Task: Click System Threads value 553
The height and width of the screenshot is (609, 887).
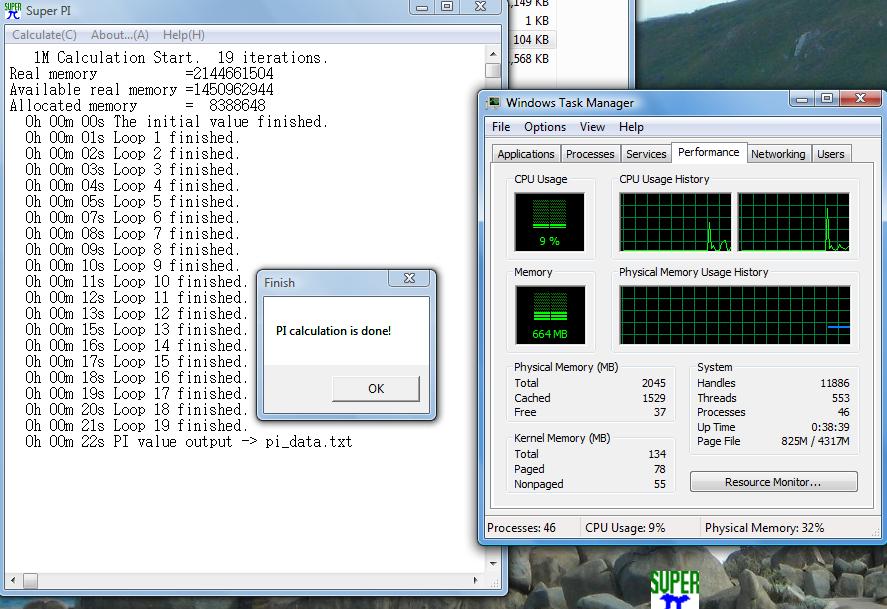Action: [x=841, y=398]
